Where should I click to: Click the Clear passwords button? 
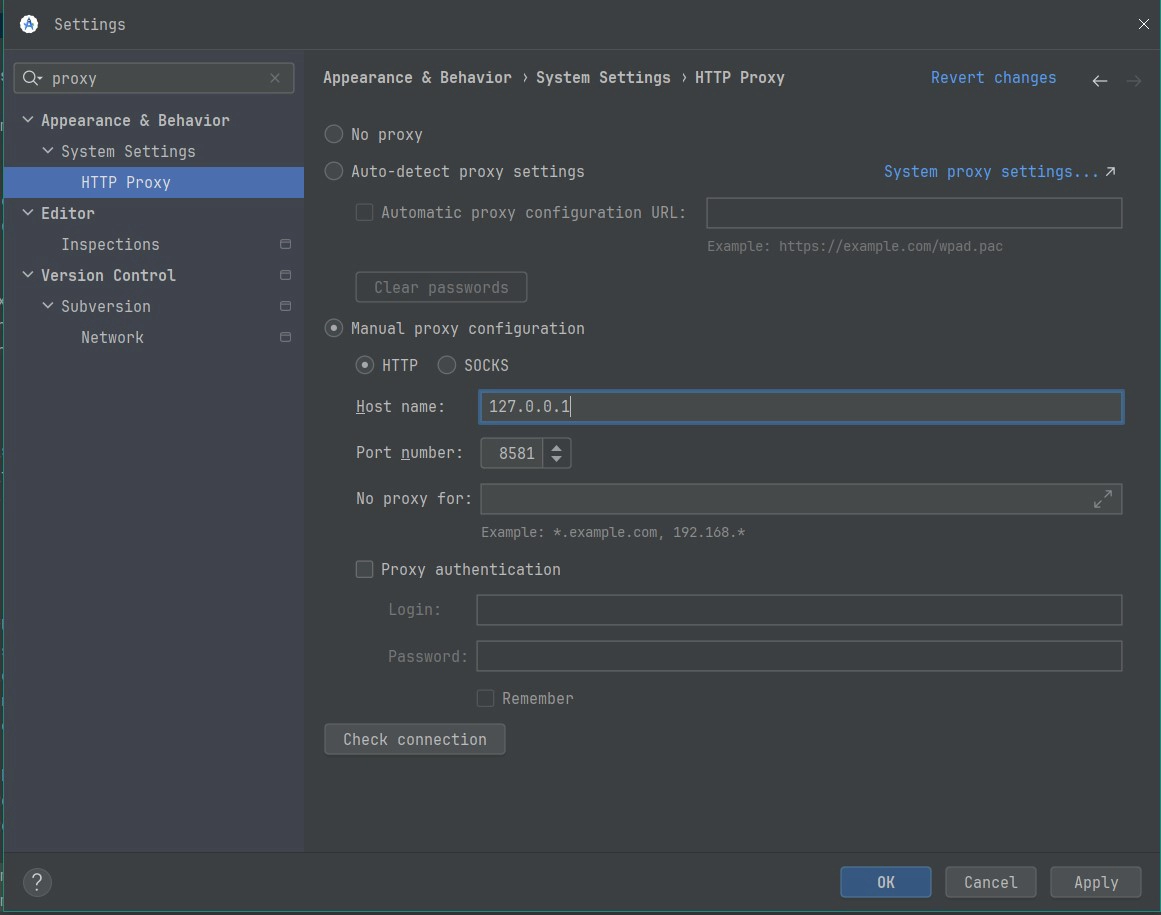click(x=441, y=287)
